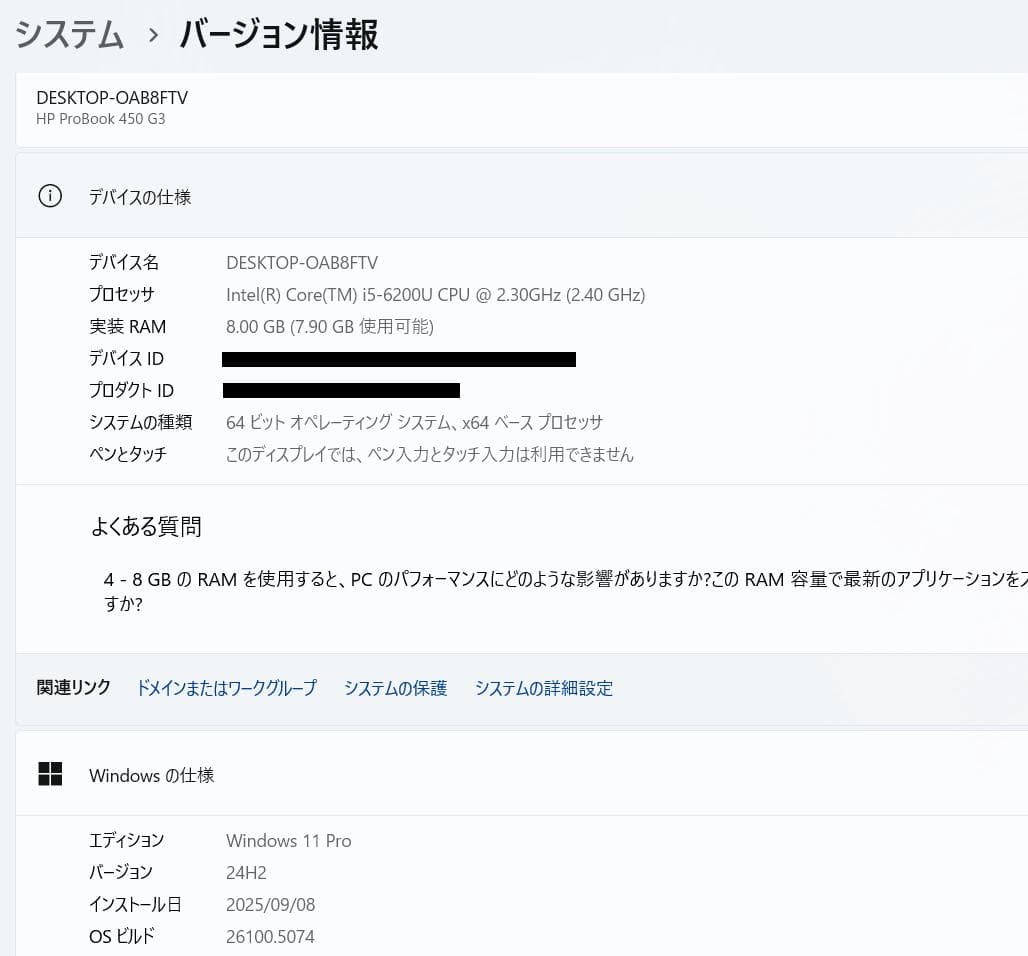Screen dimensions: 1028x956
Task: Click the OS ビルド number 26100.5074
Action: (x=270, y=936)
